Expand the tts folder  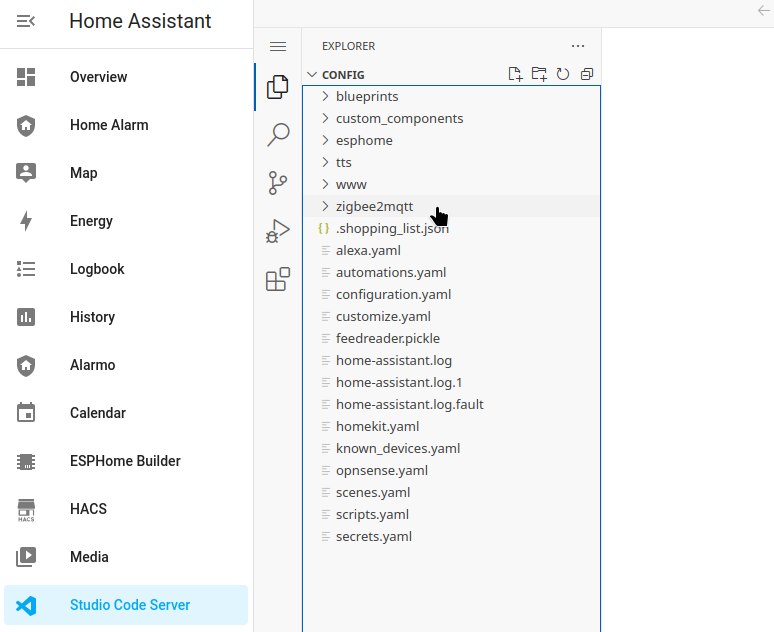[452, 162]
